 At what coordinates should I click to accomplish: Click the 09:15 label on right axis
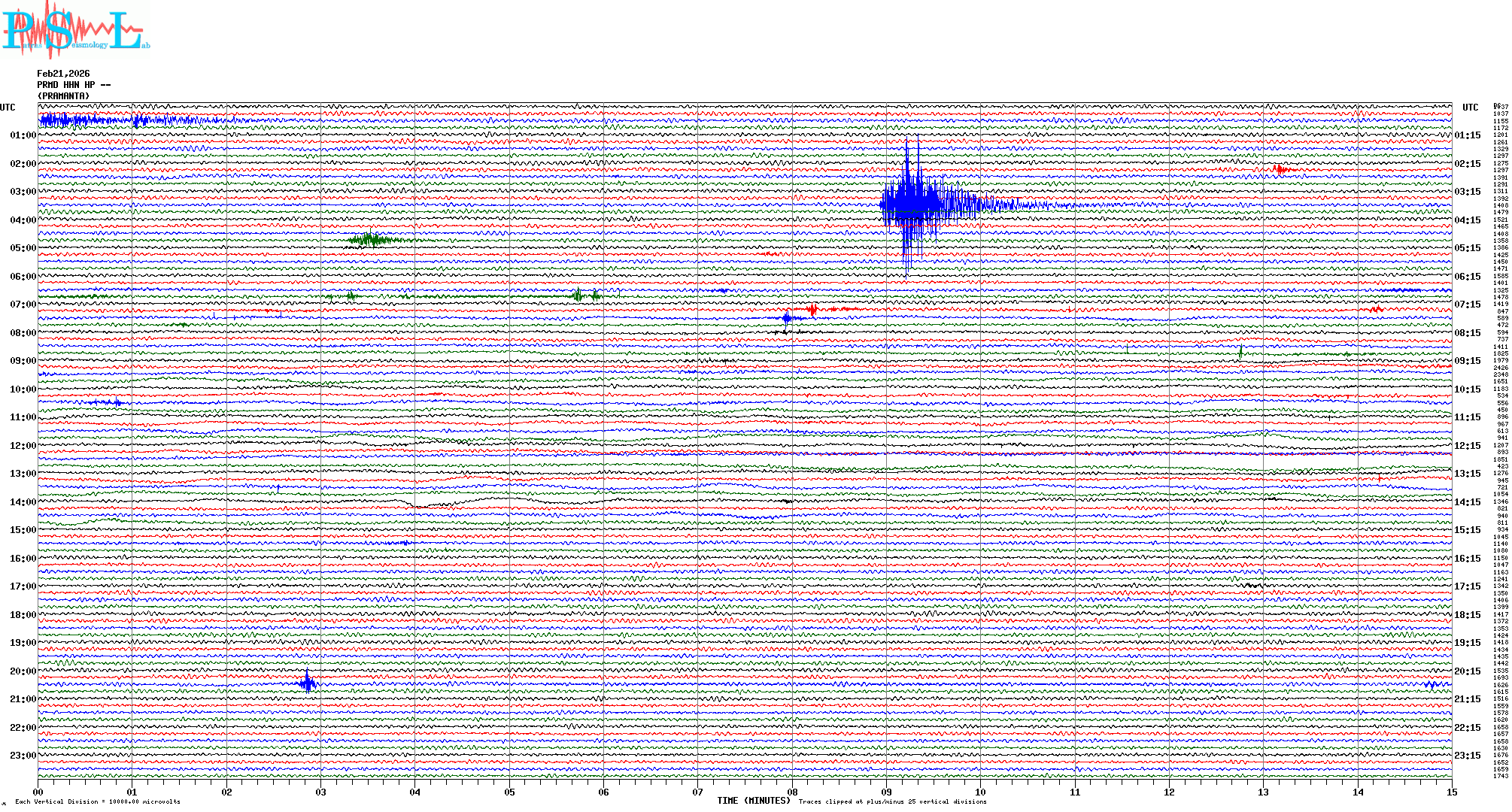[1467, 361]
